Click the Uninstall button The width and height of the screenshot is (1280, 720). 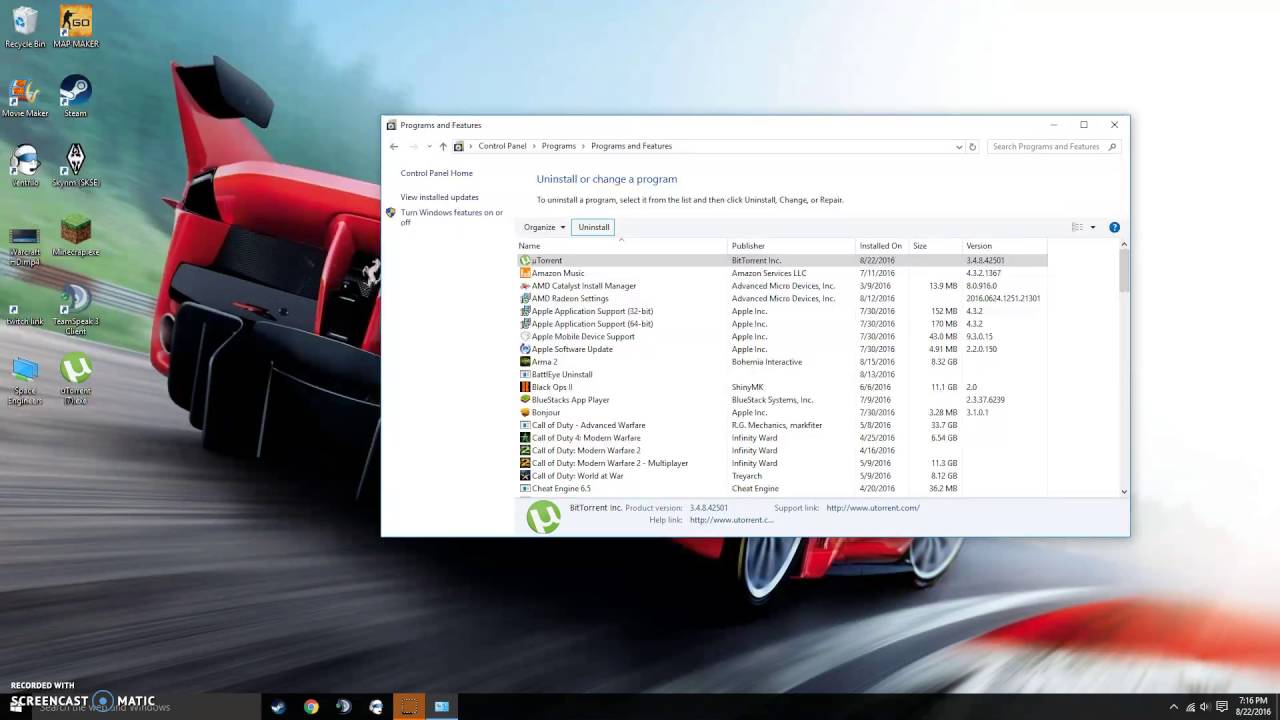(593, 227)
